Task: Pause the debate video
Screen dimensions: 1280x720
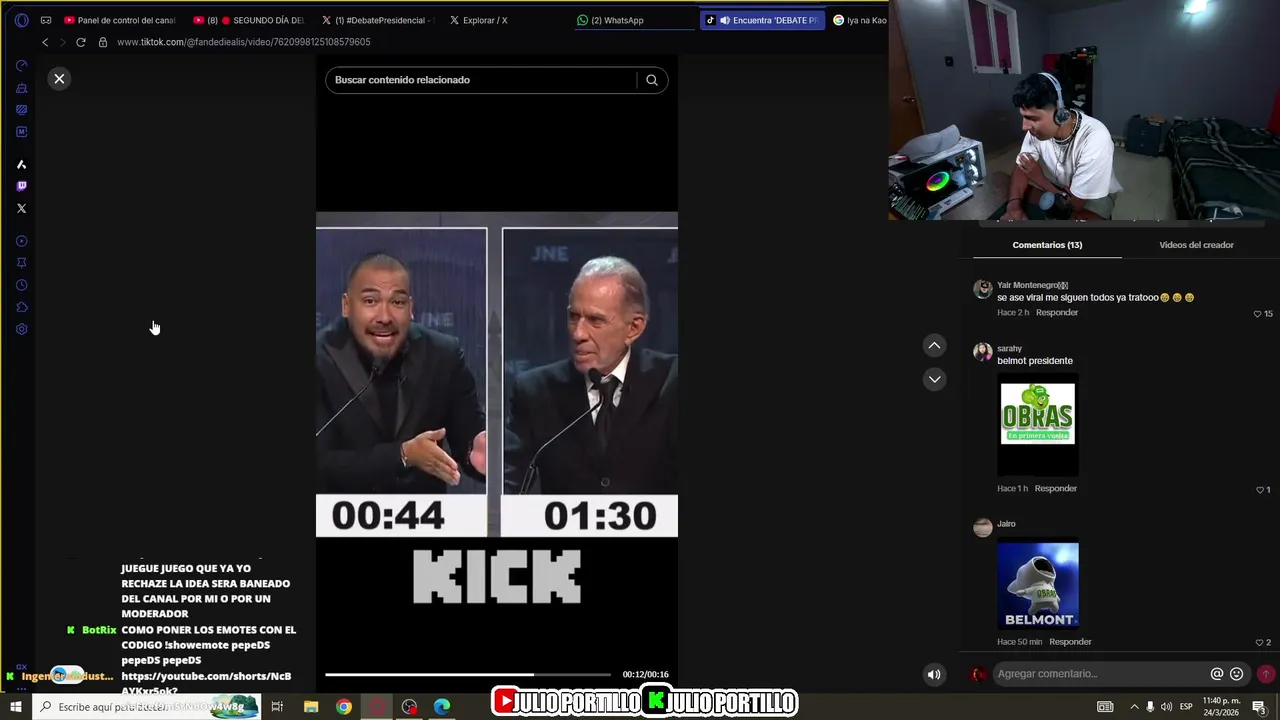Action: click(x=497, y=373)
